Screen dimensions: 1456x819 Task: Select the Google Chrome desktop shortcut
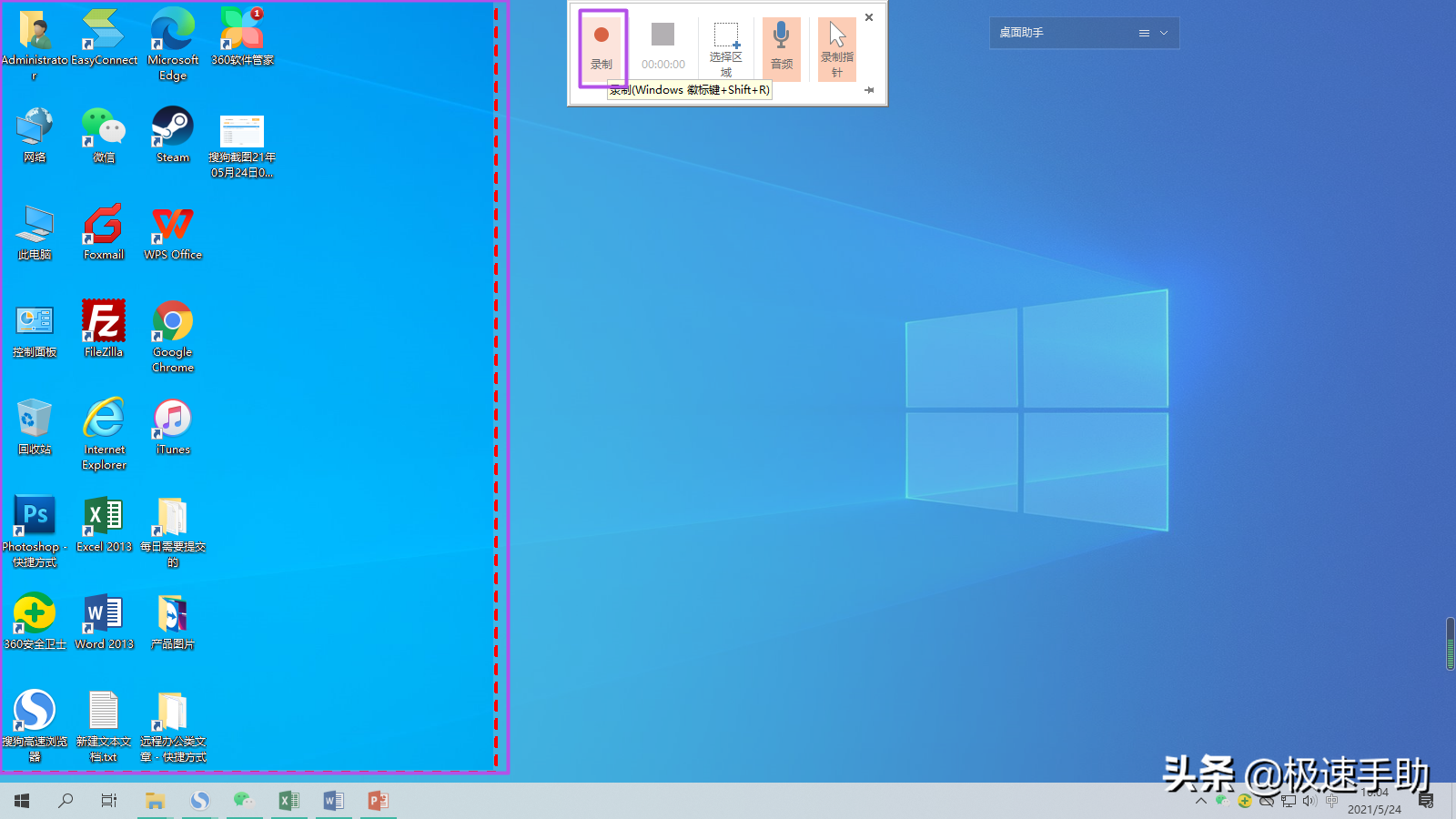coord(173,336)
